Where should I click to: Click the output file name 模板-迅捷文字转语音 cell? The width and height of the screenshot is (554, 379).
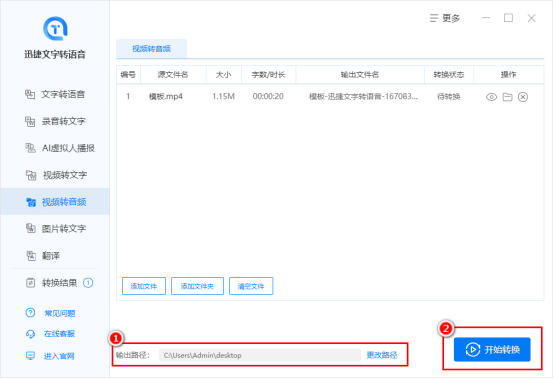point(363,96)
